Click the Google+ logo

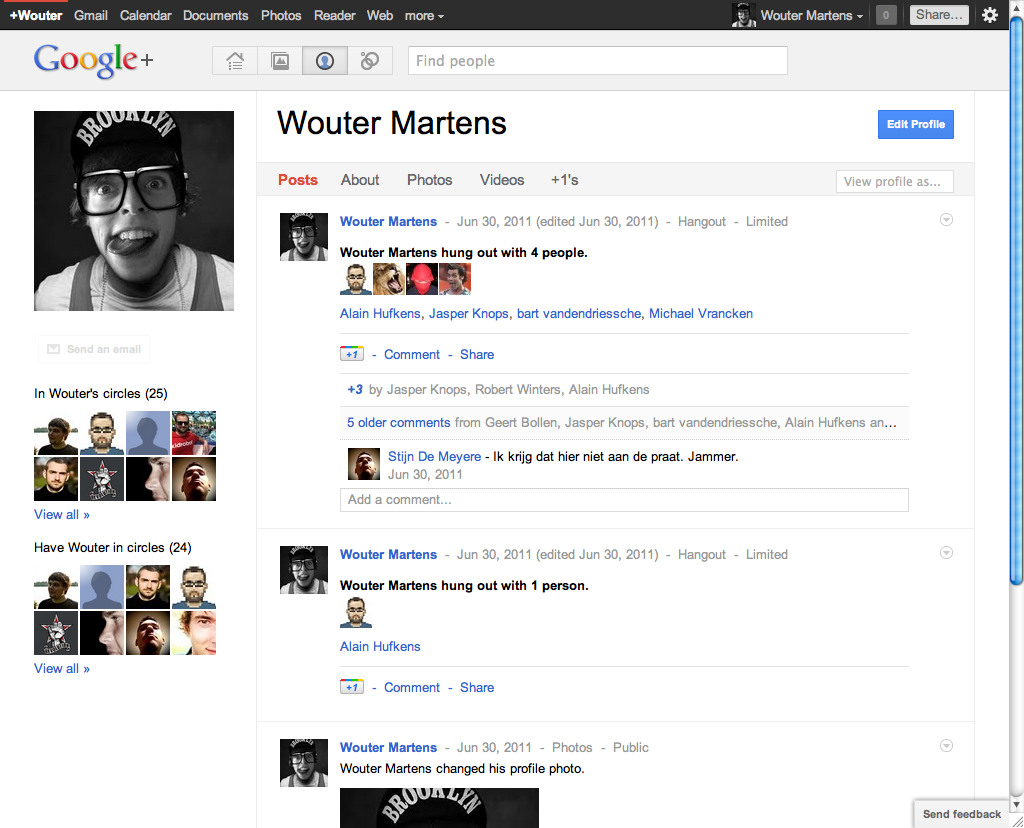pyautogui.click(x=93, y=60)
